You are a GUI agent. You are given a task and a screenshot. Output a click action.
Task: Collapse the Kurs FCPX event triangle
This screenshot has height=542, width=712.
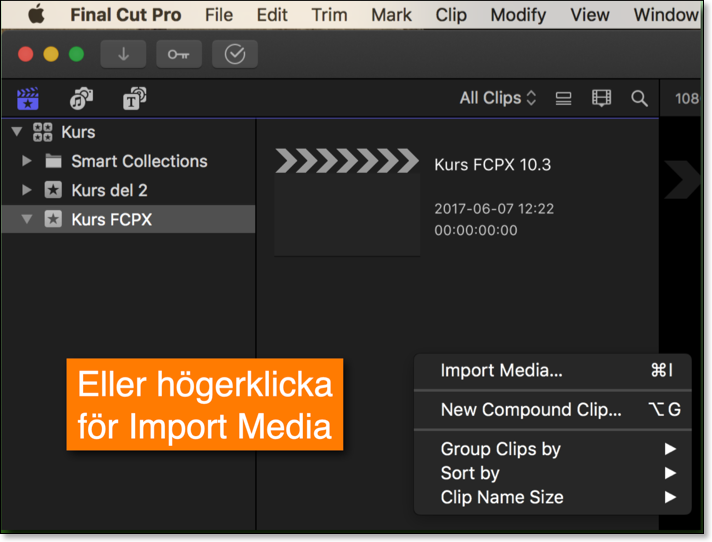point(27,219)
